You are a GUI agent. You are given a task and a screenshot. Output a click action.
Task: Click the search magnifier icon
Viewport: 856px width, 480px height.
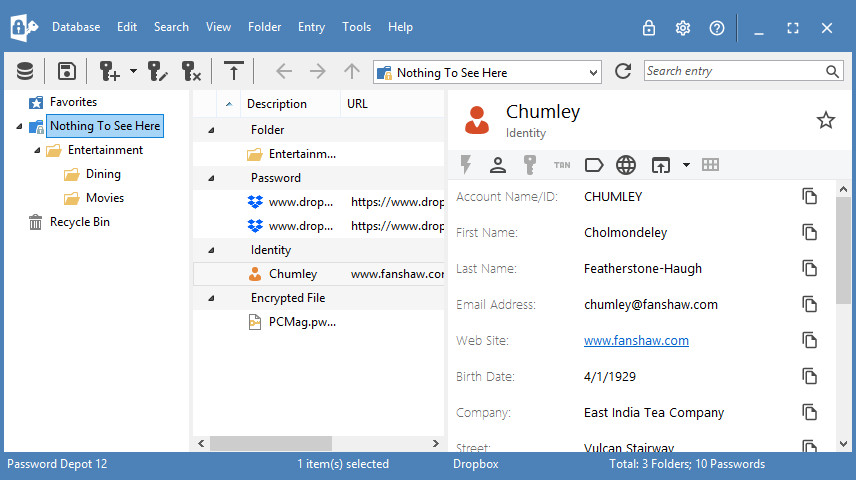coord(832,72)
